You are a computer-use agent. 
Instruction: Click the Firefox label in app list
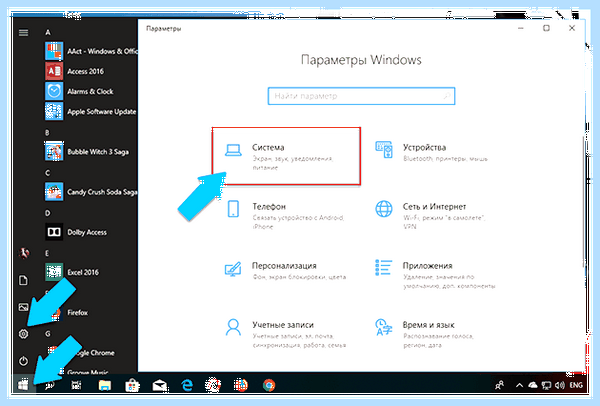pyautogui.click(x=78, y=313)
